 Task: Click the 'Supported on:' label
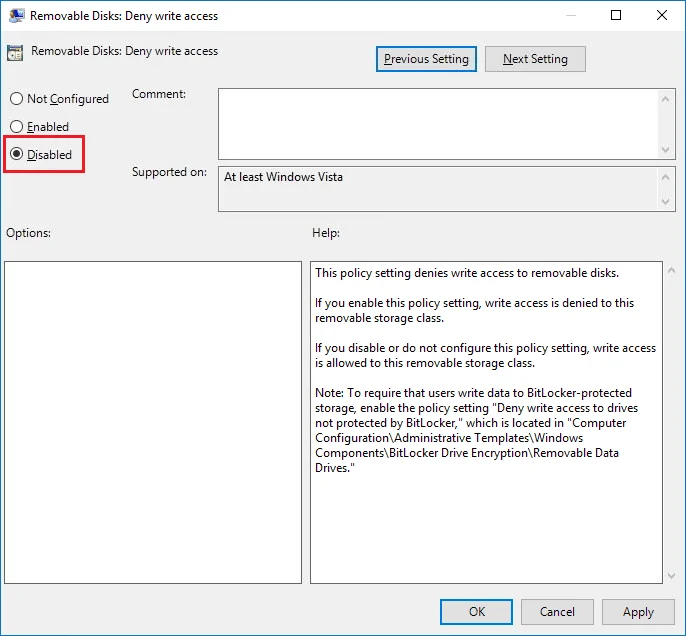(169, 172)
